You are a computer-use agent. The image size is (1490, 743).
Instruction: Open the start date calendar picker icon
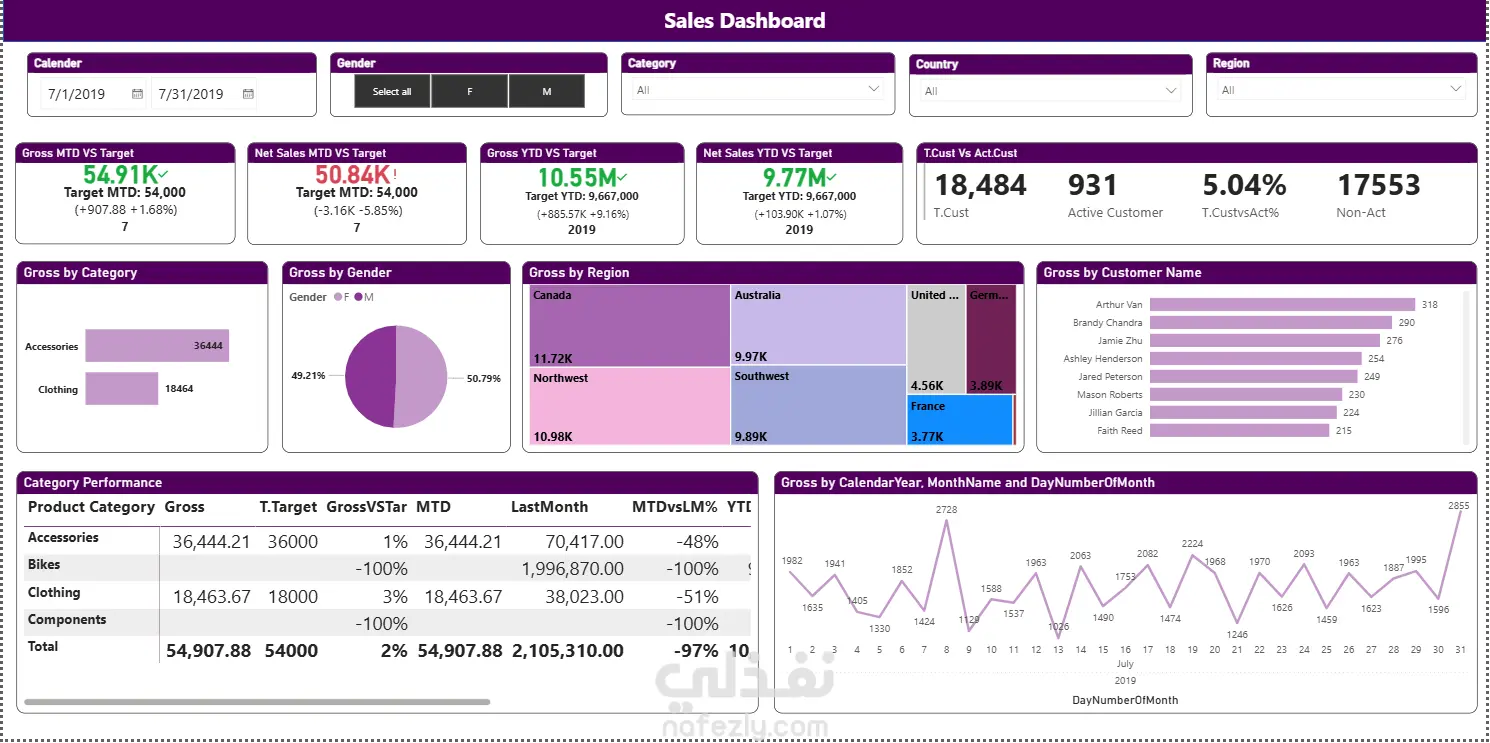(x=137, y=95)
